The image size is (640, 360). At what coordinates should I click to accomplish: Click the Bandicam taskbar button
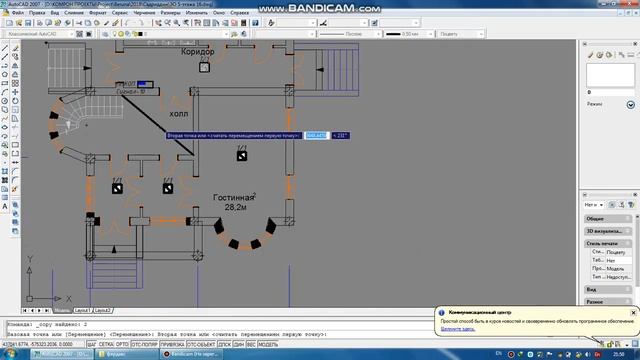click(190, 354)
